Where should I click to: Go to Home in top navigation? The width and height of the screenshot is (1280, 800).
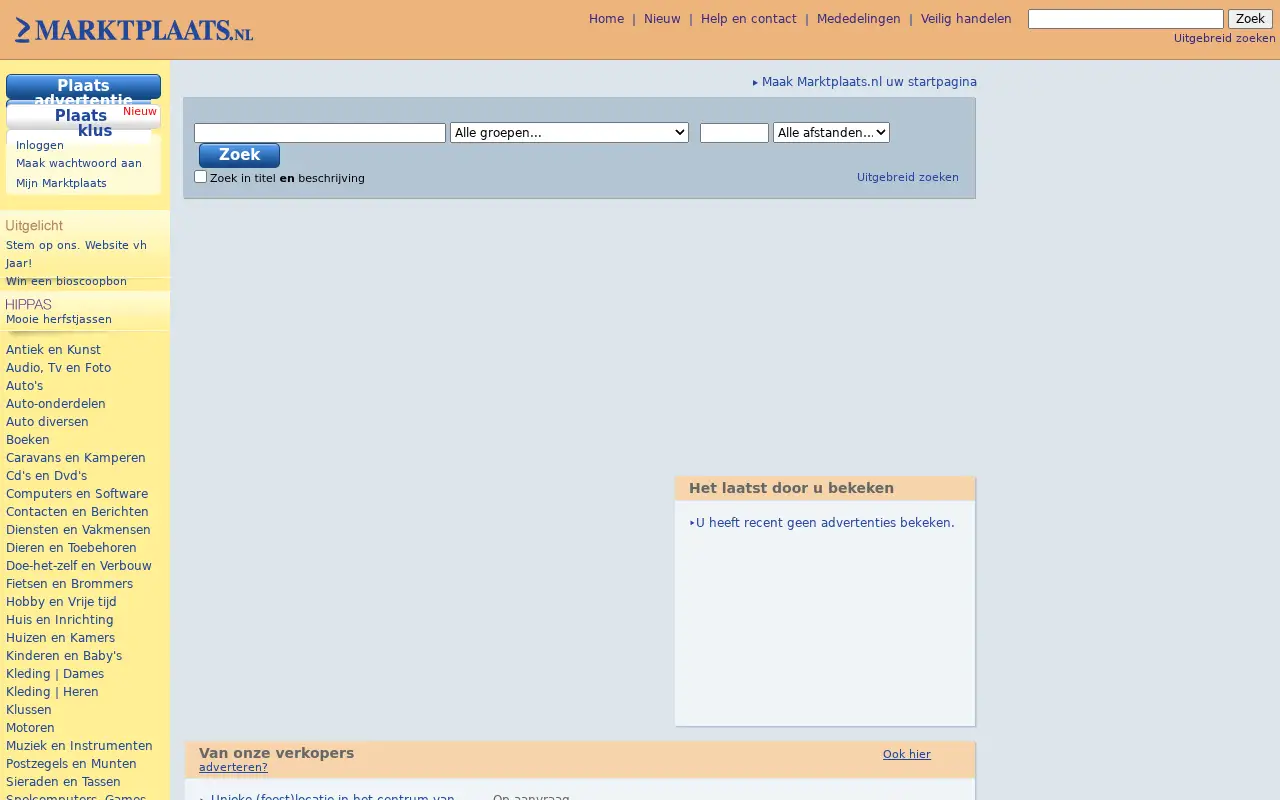click(x=606, y=19)
